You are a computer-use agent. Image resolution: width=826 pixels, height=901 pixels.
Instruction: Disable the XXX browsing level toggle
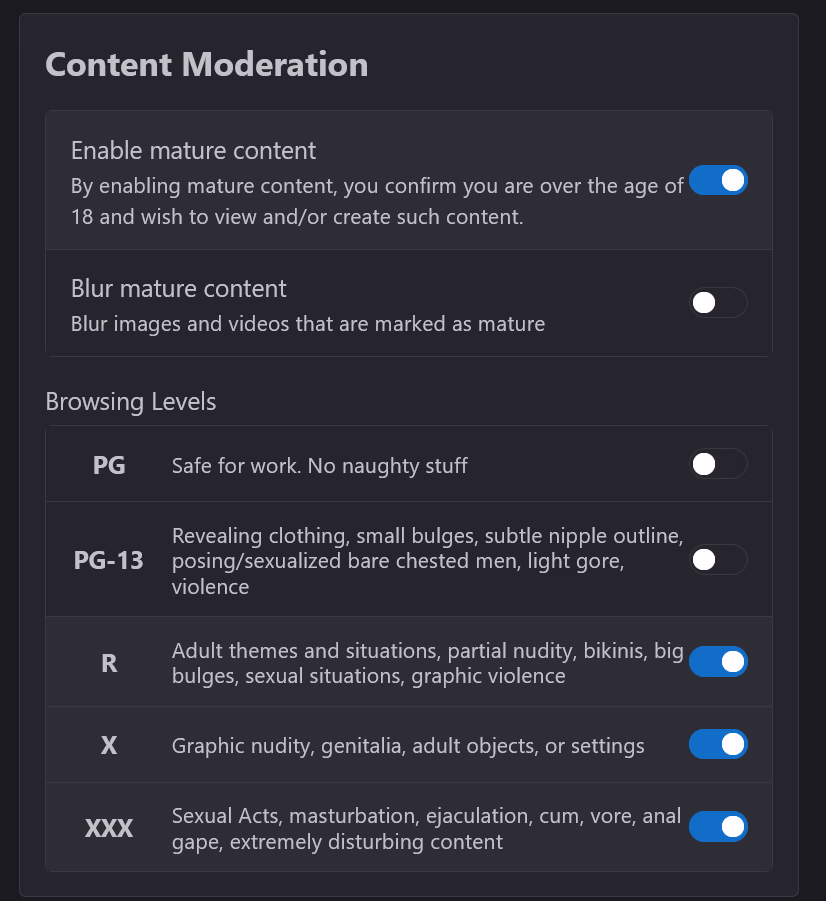(x=718, y=827)
